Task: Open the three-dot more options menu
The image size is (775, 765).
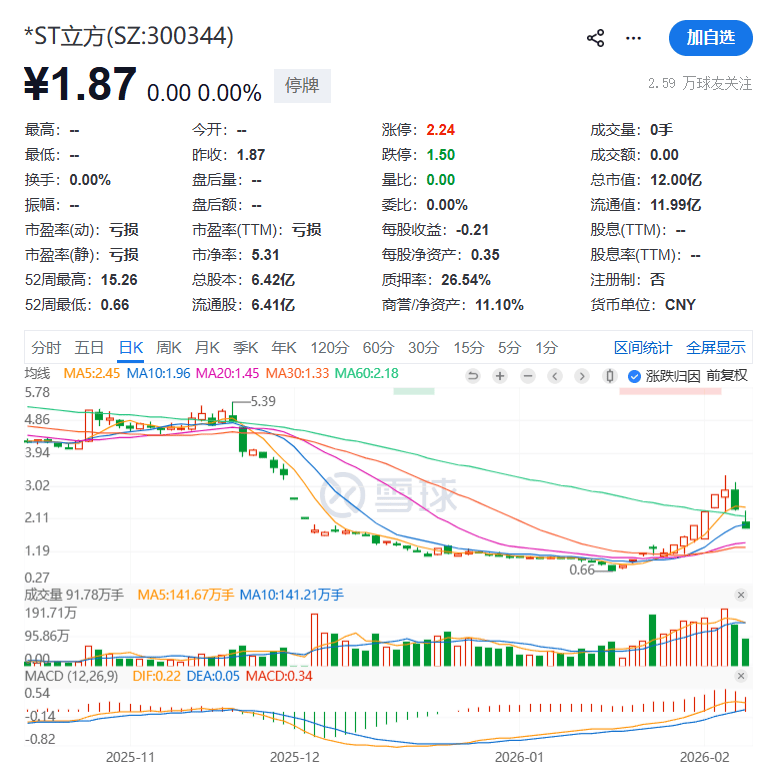Action: pyautogui.click(x=633, y=38)
